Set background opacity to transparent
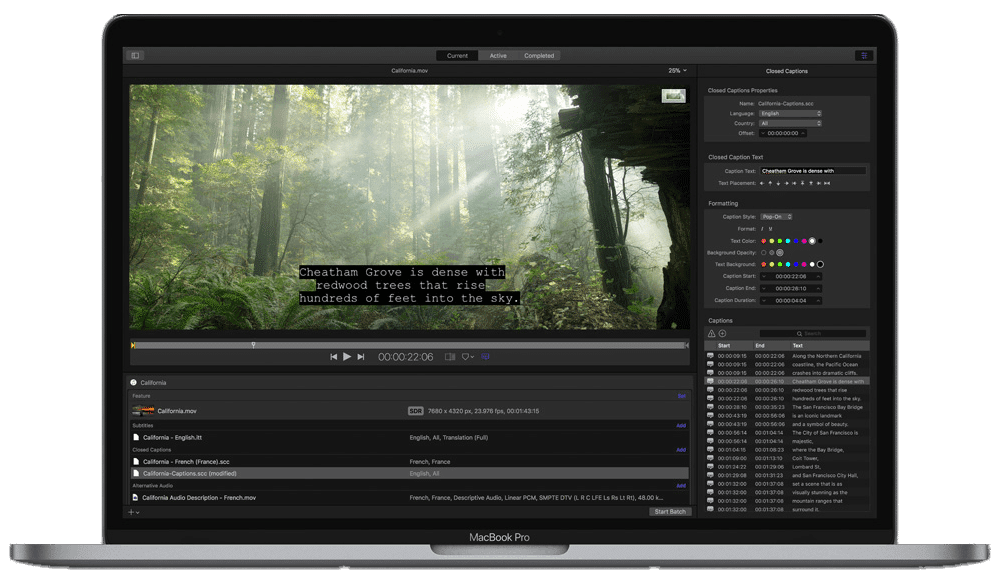The image size is (1000, 580). click(x=763, y=253)
